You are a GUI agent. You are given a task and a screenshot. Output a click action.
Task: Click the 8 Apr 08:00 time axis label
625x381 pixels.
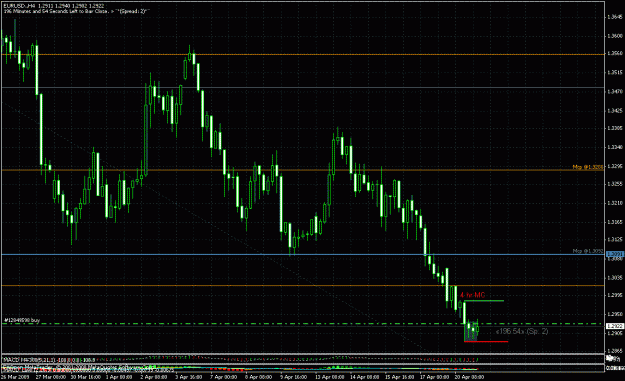[258, 377]
